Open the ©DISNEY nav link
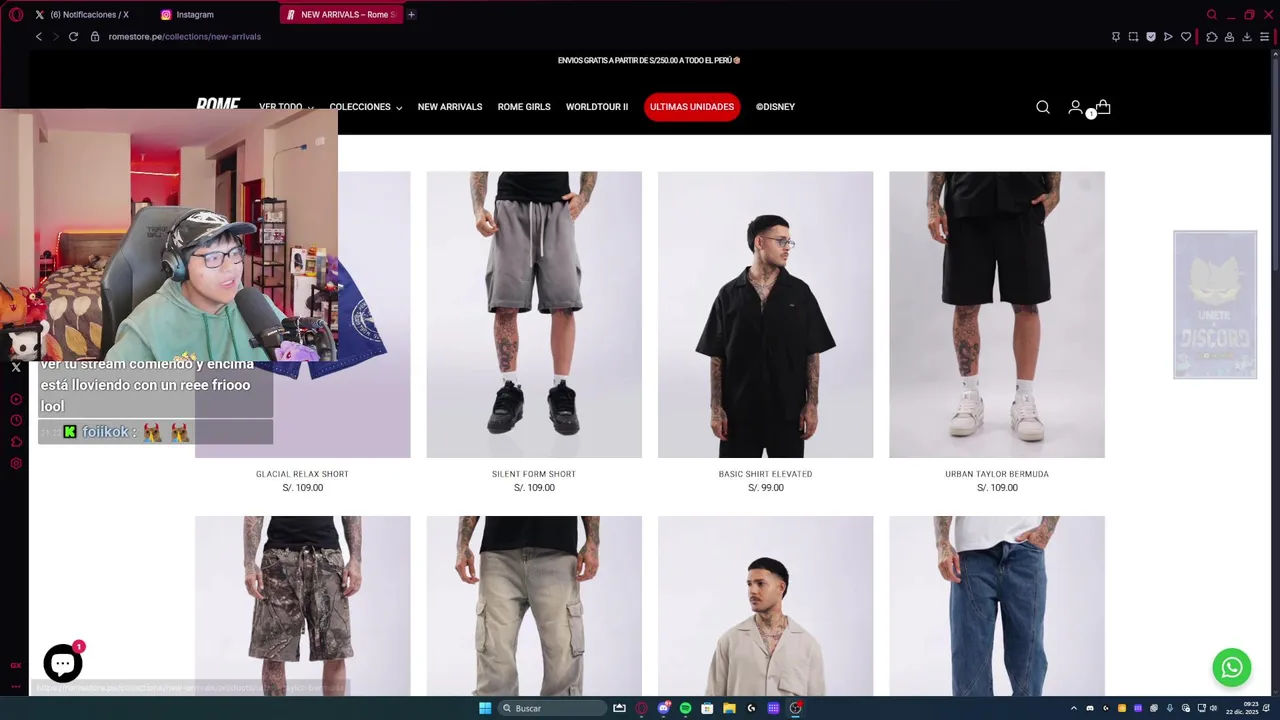Image resolution: width=1280 pixels, height=720 pixels. coord(775,107)
